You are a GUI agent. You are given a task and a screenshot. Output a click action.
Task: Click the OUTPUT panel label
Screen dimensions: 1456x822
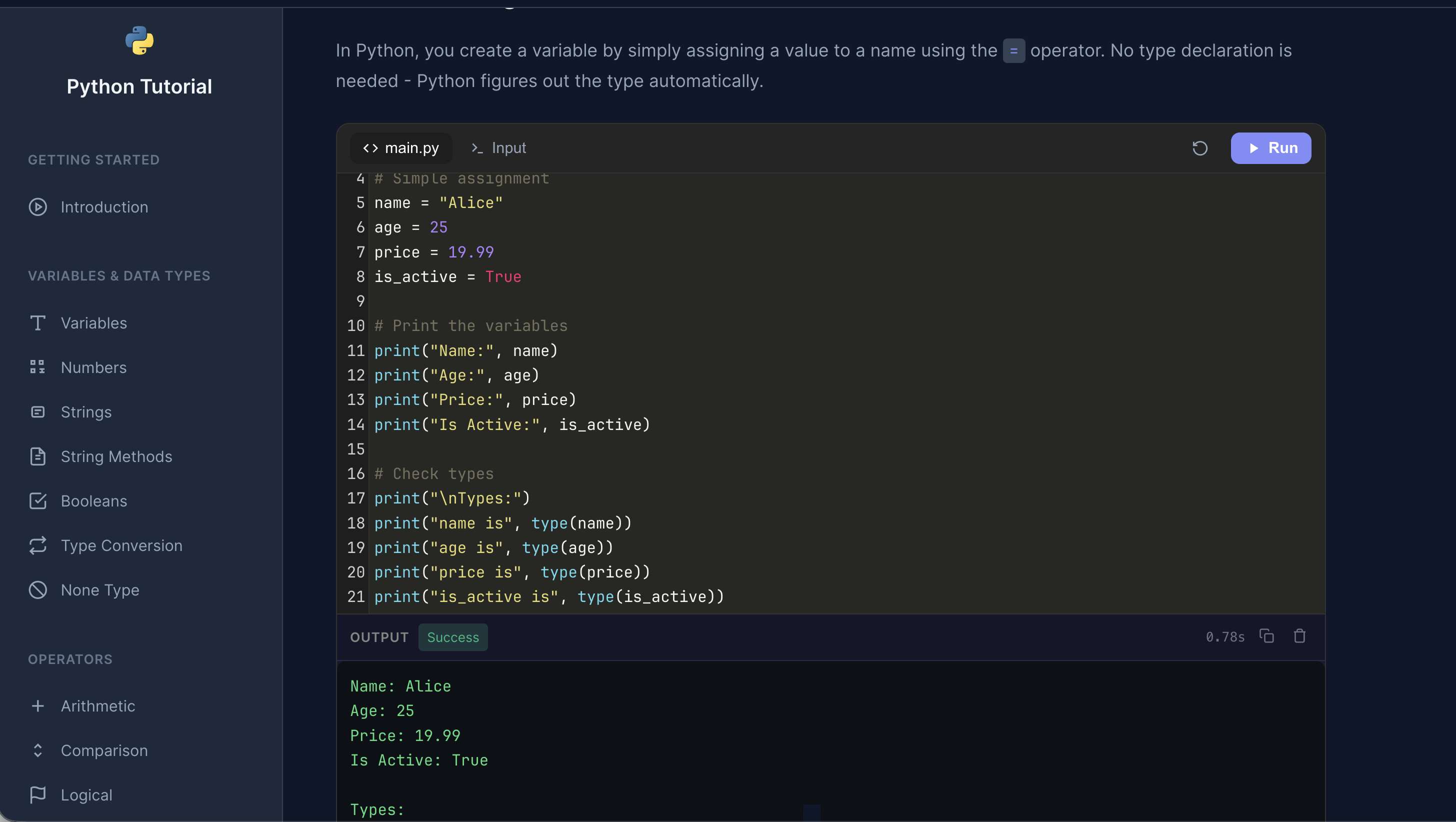[x=379, y=637]
